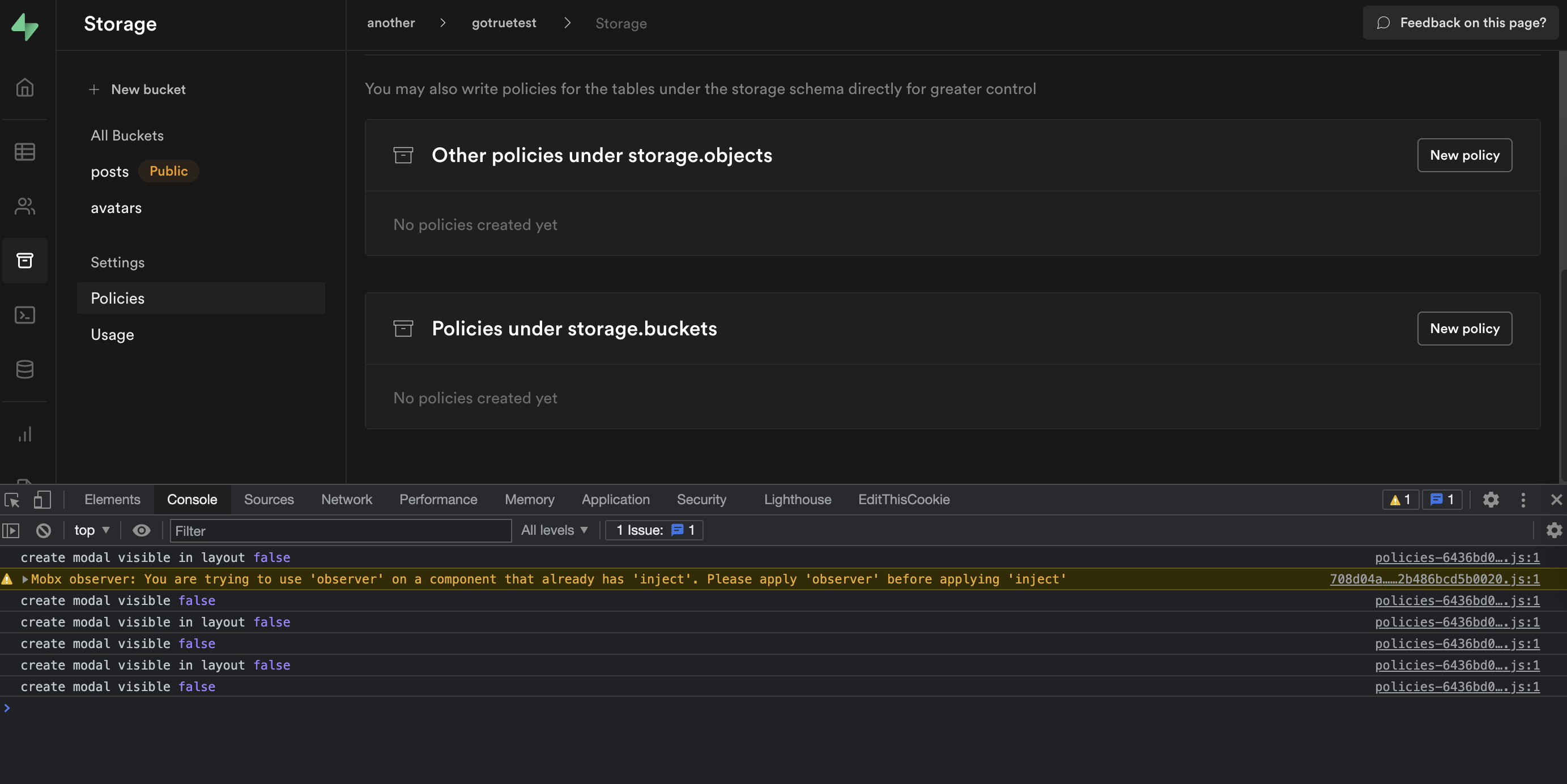Open Authentication via the users sidebar icon
This screenshot has width=1567, height=784.
25,206
